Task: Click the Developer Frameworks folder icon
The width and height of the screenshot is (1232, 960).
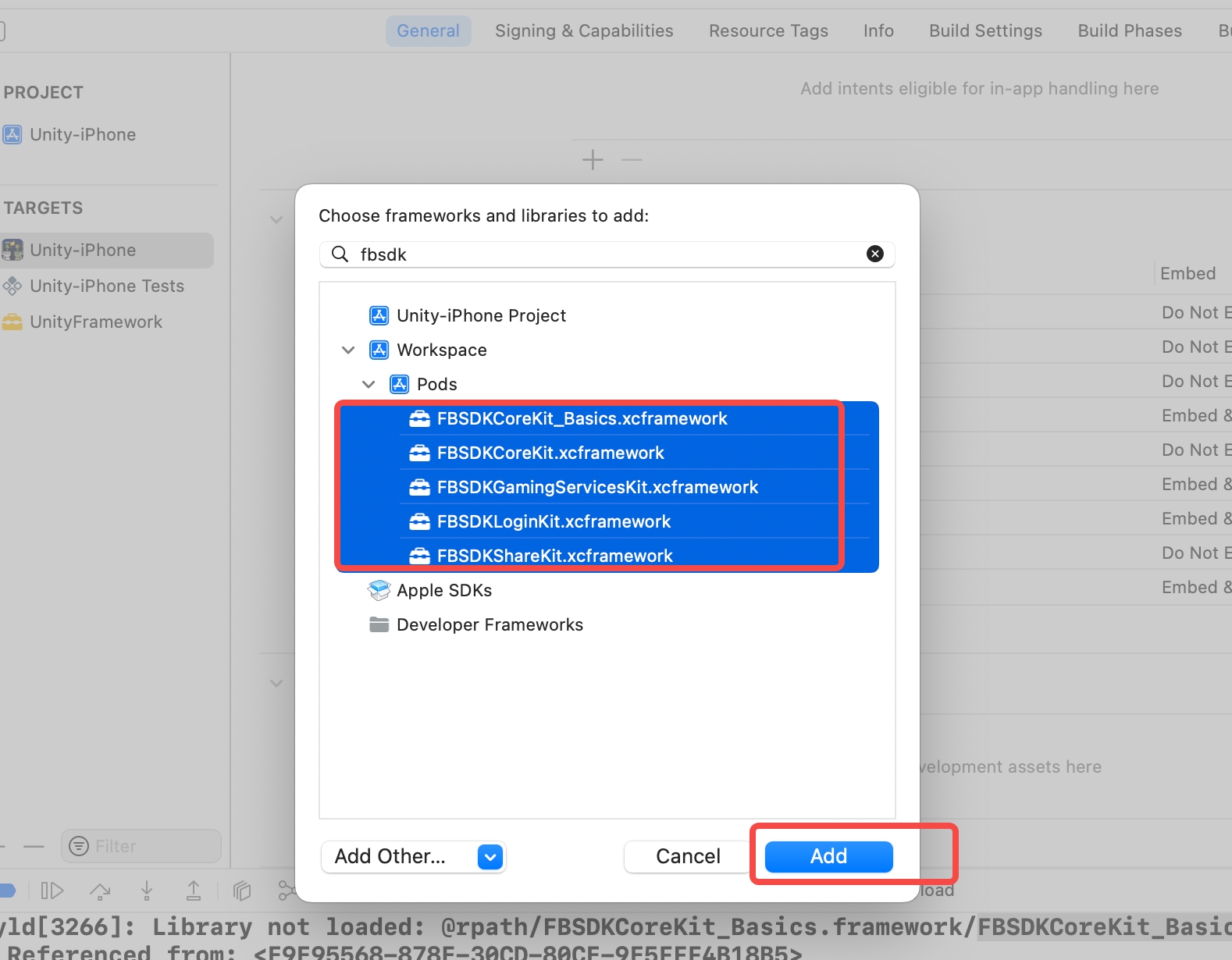Action: tap(379, 624)
